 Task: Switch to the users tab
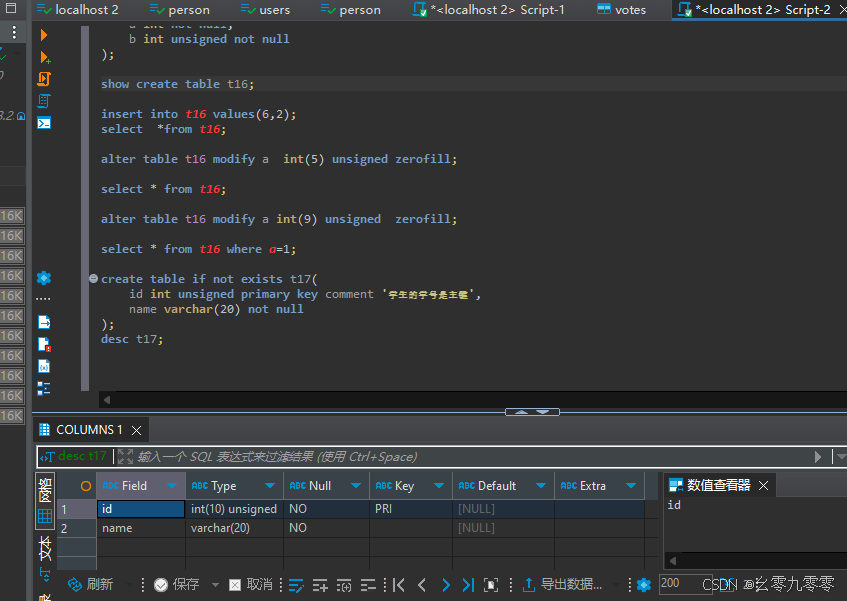point(266,10)
